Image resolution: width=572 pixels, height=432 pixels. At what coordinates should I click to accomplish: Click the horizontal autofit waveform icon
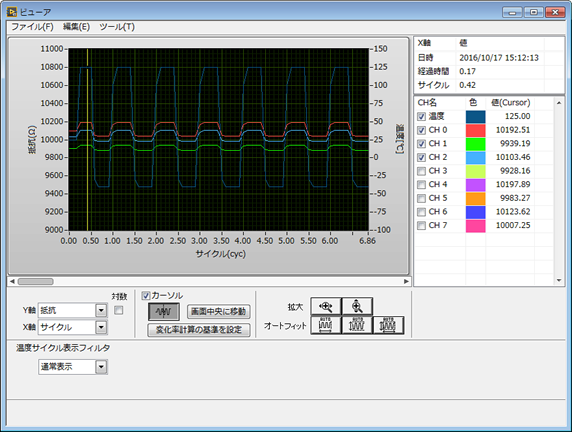click(x=326, y=325)
